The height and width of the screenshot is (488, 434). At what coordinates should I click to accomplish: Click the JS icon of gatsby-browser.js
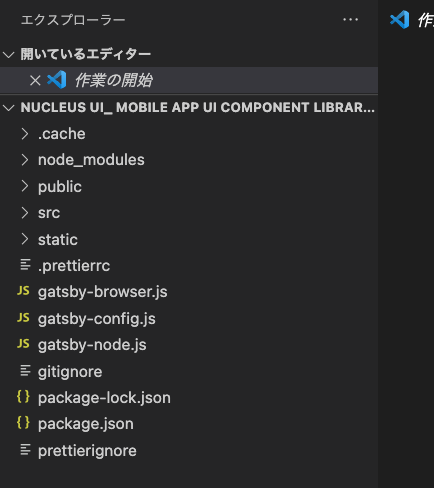coord(23,291)
